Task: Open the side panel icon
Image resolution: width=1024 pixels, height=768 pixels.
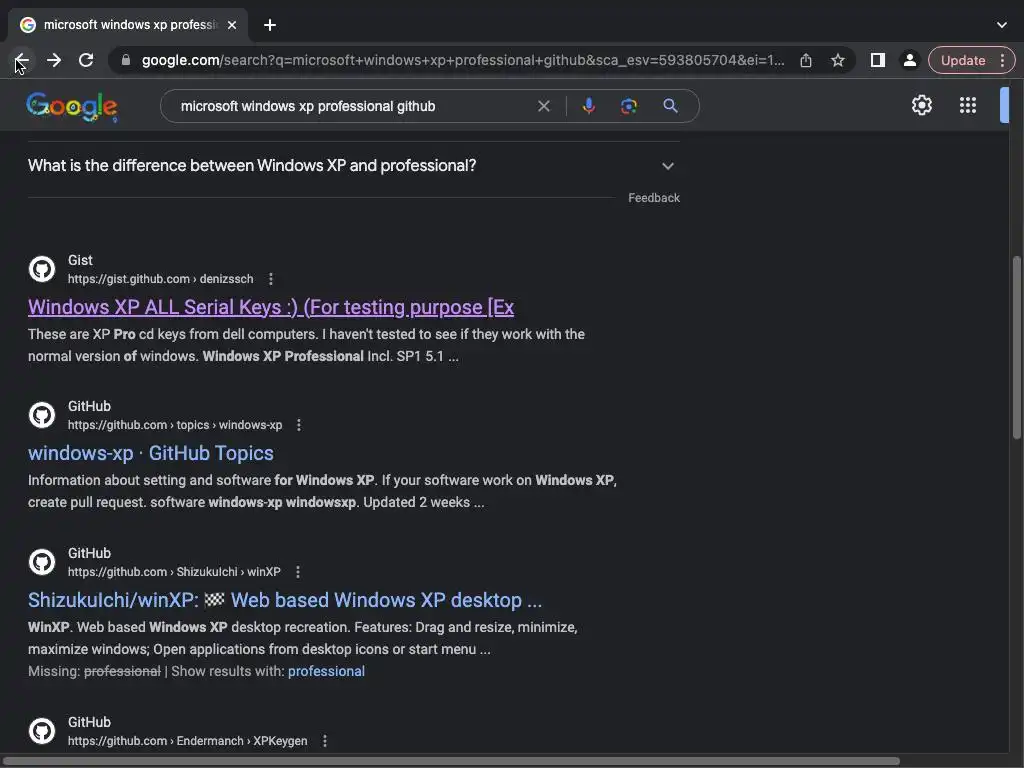Action: pos(878,60)
